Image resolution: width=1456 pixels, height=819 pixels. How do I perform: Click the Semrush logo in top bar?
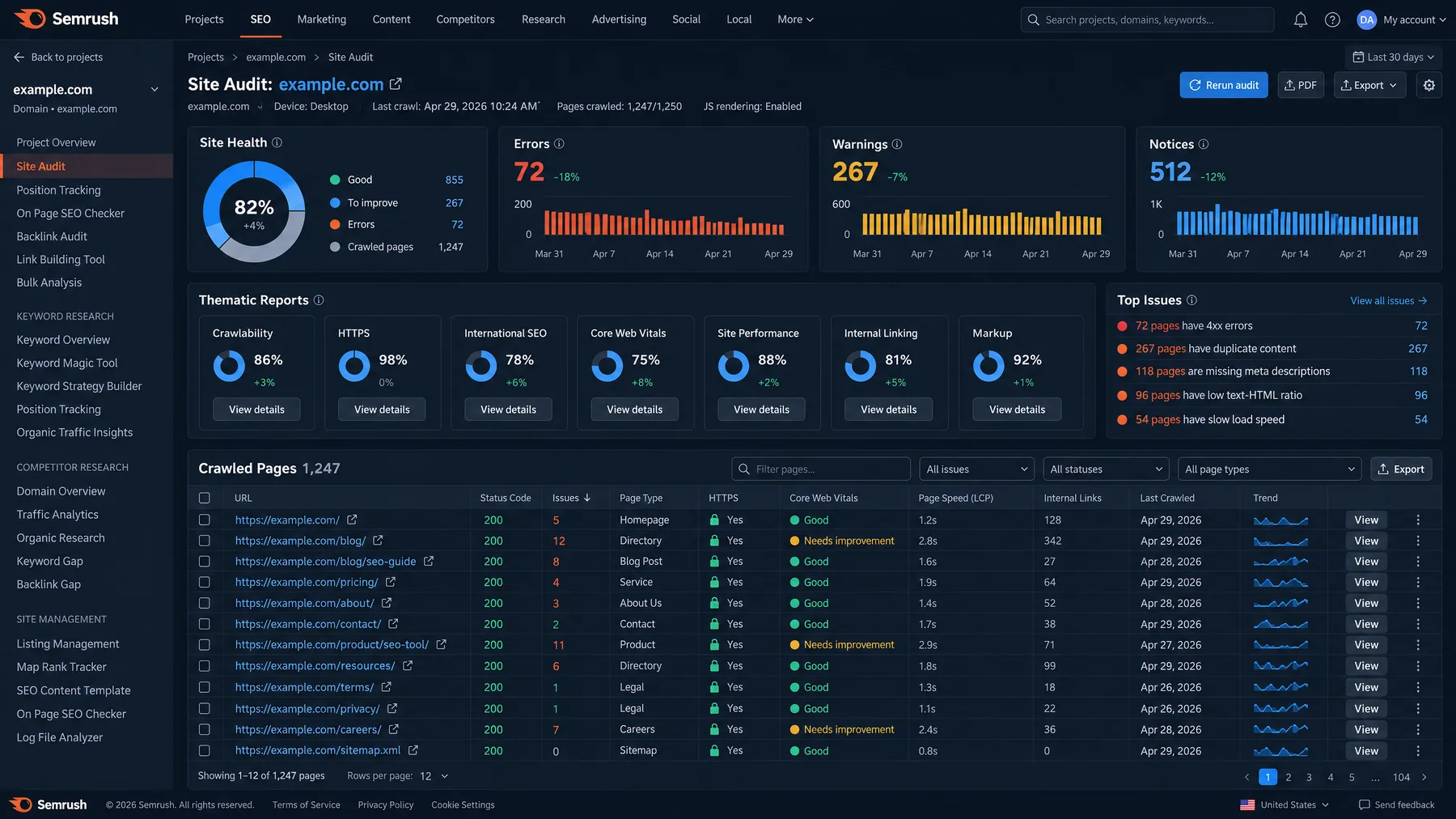66,19
